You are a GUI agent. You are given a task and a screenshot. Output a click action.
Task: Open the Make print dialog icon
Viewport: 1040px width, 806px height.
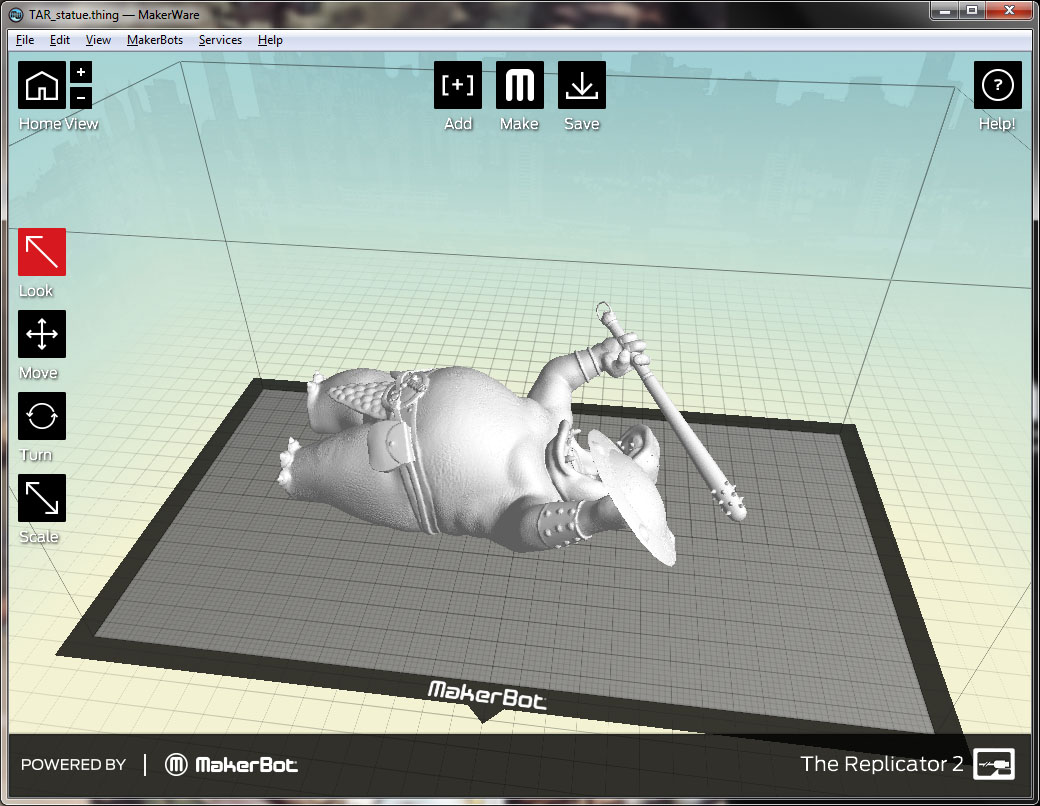coord(520,86)
